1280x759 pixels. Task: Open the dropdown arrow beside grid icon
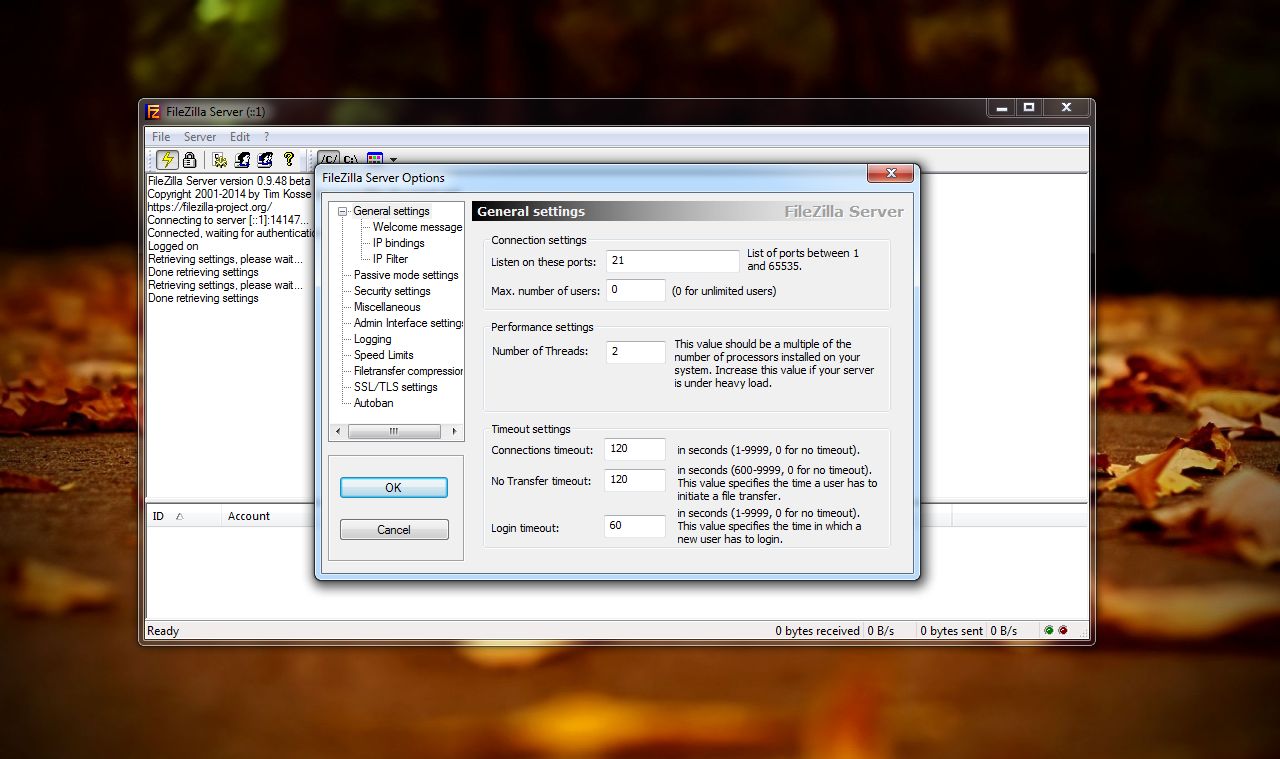[x=393, y=160]
